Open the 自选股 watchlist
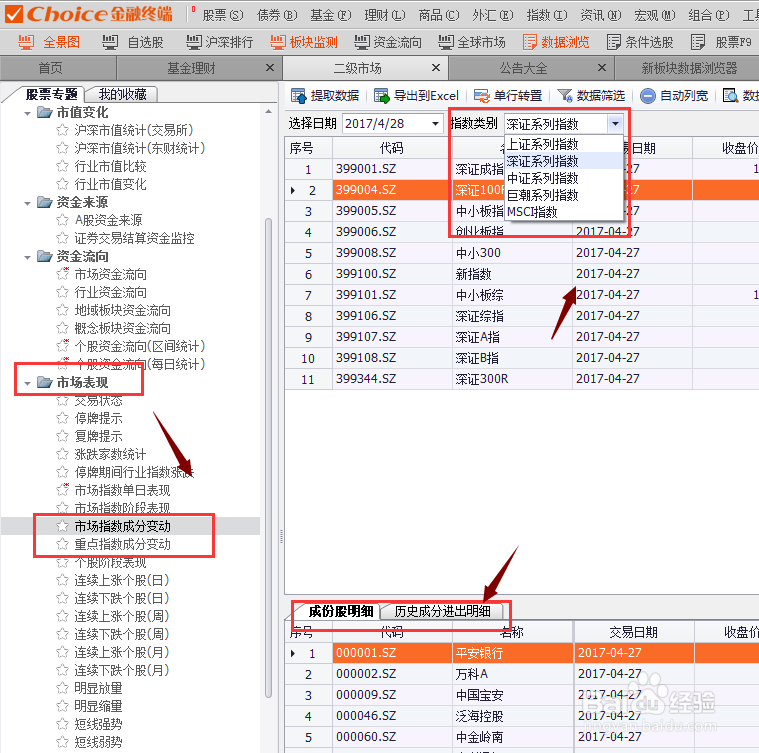 (x=133, y=42)
